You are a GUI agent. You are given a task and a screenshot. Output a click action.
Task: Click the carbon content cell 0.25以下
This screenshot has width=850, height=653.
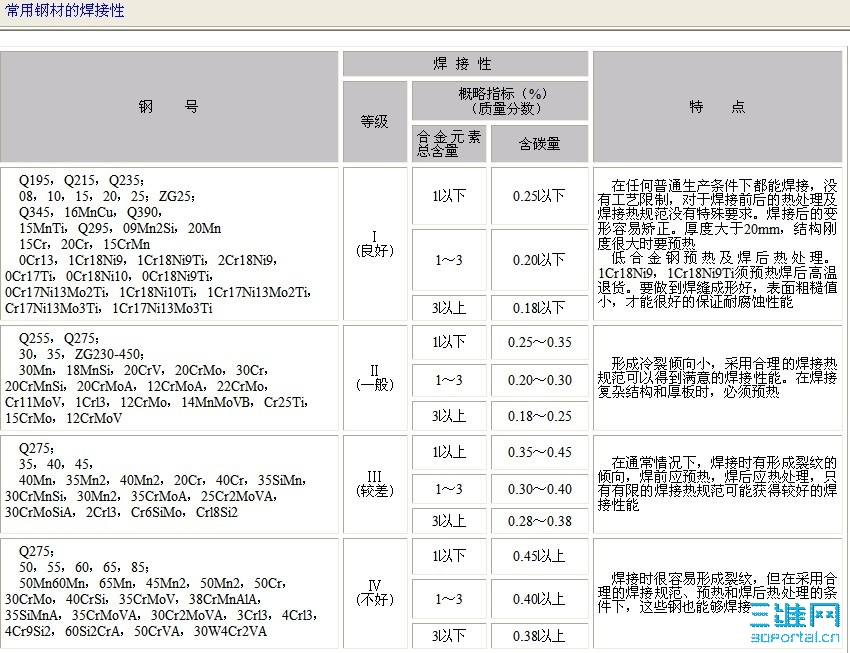539,196
